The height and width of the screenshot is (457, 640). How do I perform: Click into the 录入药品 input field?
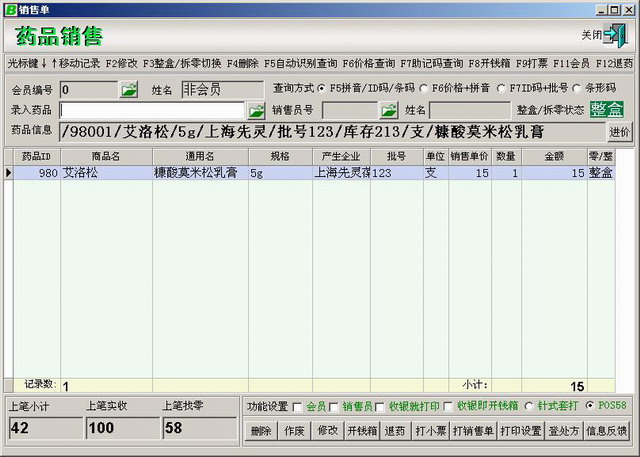152,110
